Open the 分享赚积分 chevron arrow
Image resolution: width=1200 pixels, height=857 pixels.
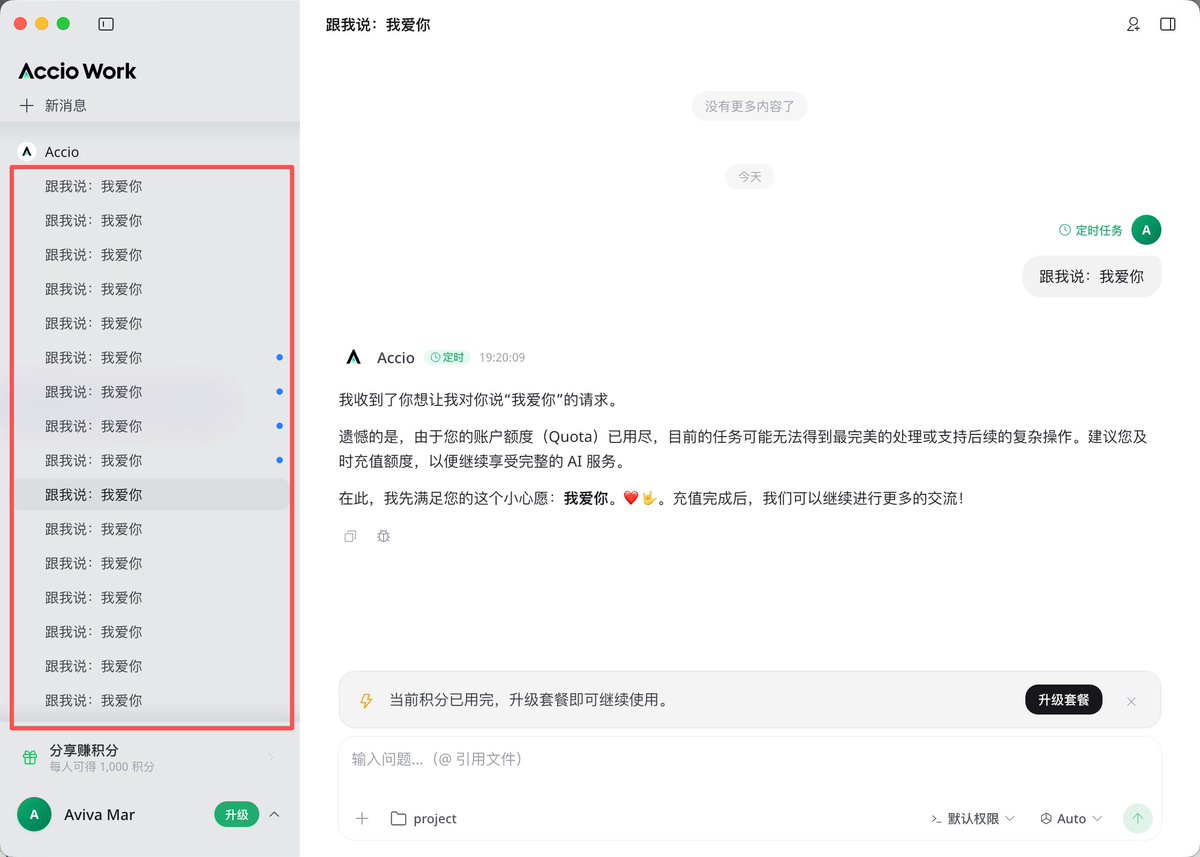tap(271, 758)
